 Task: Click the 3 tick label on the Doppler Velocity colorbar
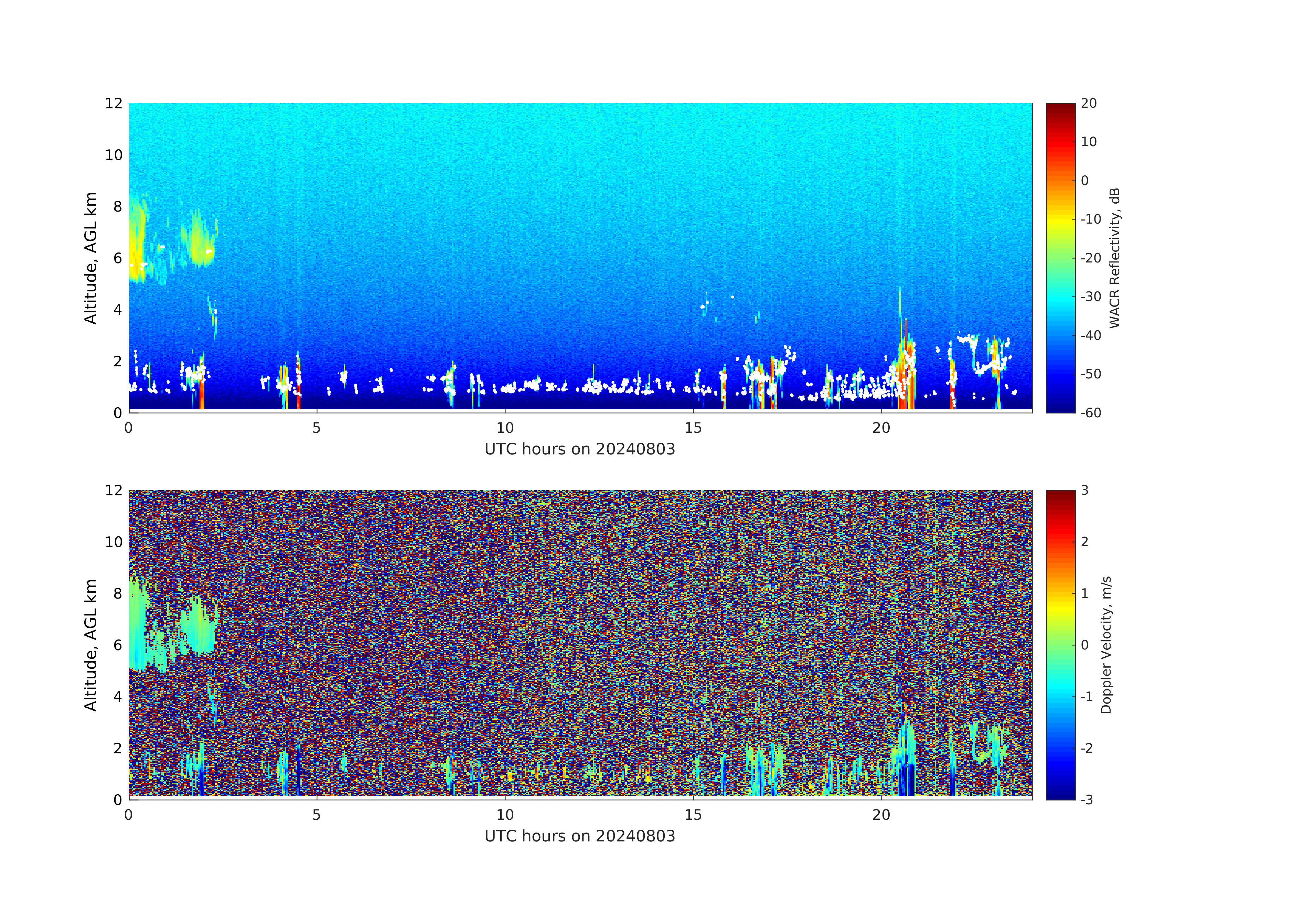pyautogui.click(x=1084, y=490)
